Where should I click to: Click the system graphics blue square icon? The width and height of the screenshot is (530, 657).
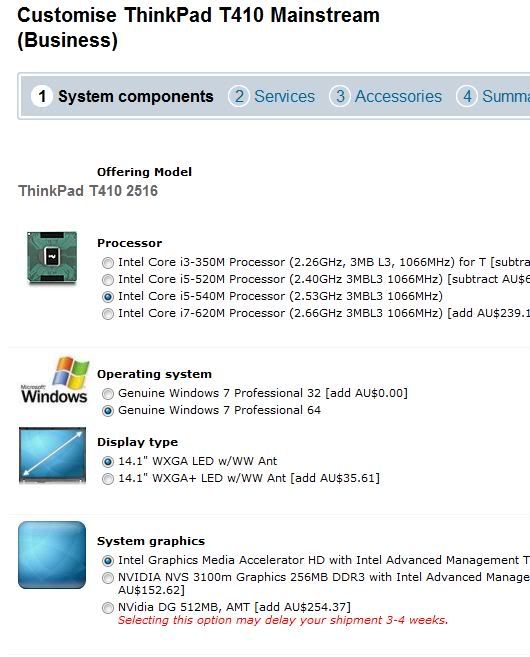[52, 555]
